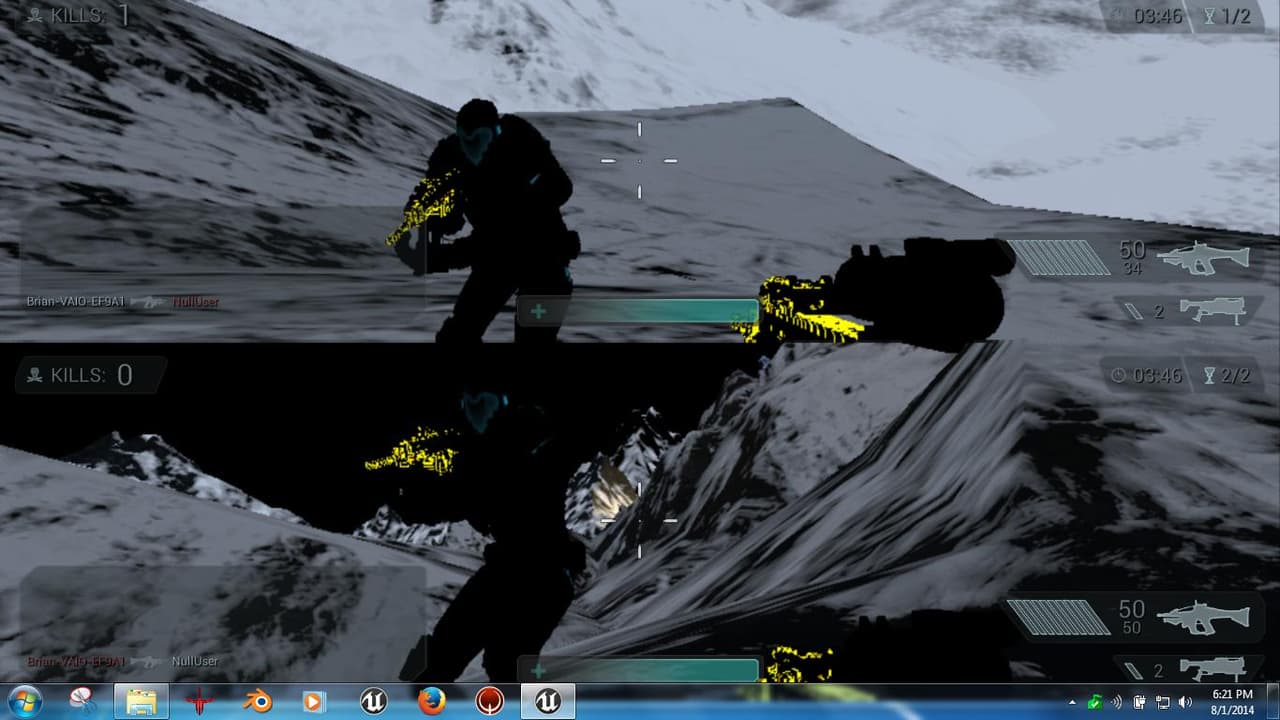
Task: Click the red NullUser name in kill feed
Action: click(195, 301)
